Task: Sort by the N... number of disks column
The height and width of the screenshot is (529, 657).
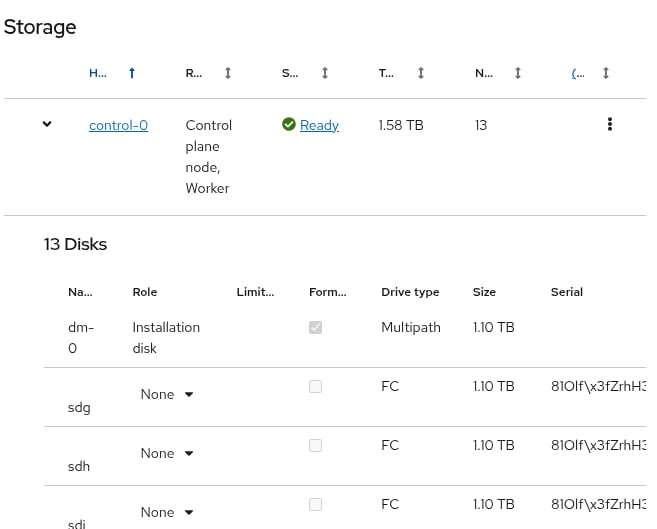Action: pos(518,73)
